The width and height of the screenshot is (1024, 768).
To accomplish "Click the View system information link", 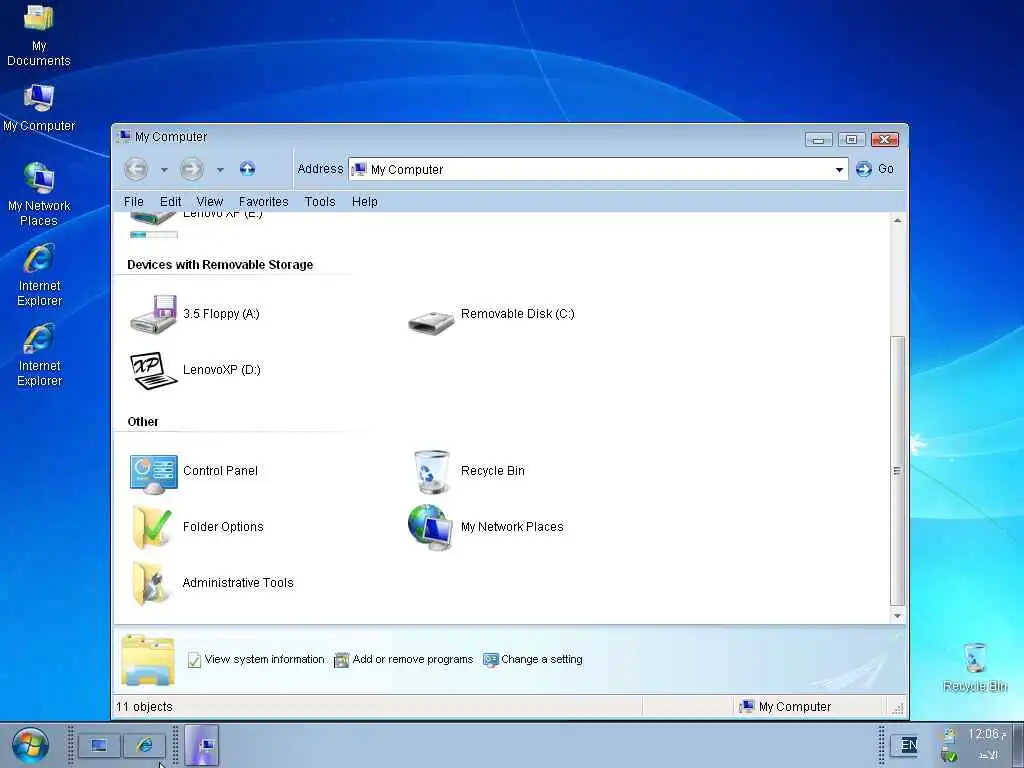I will (256, 660).
